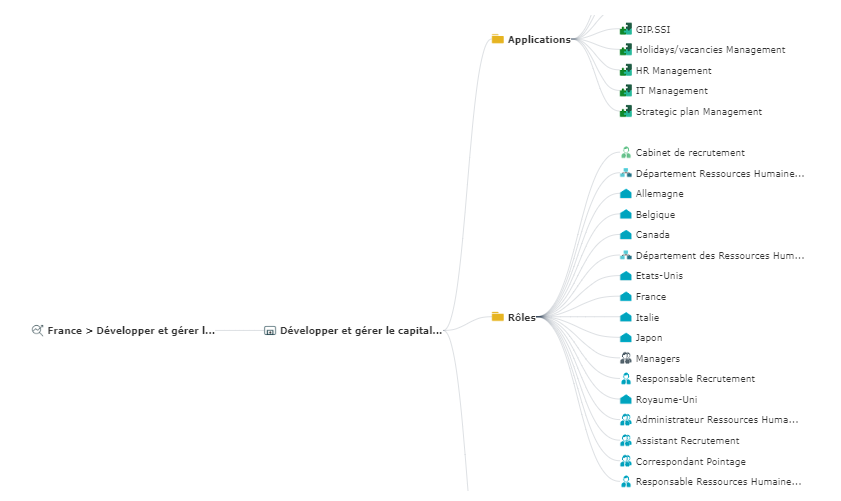Click the magnifier icon beside France root node

[38, 329]
